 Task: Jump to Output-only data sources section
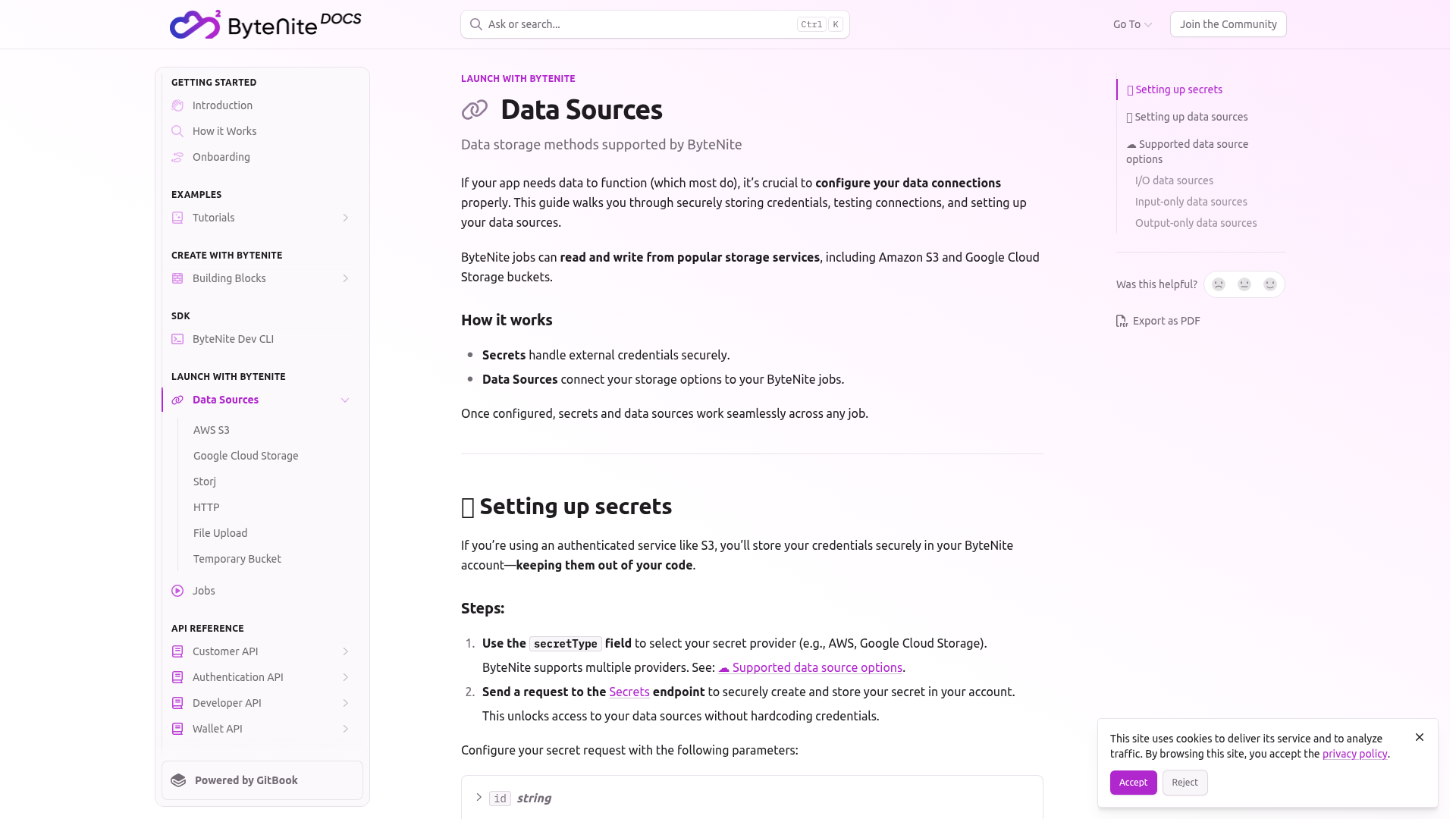(x=1196, y=223)
